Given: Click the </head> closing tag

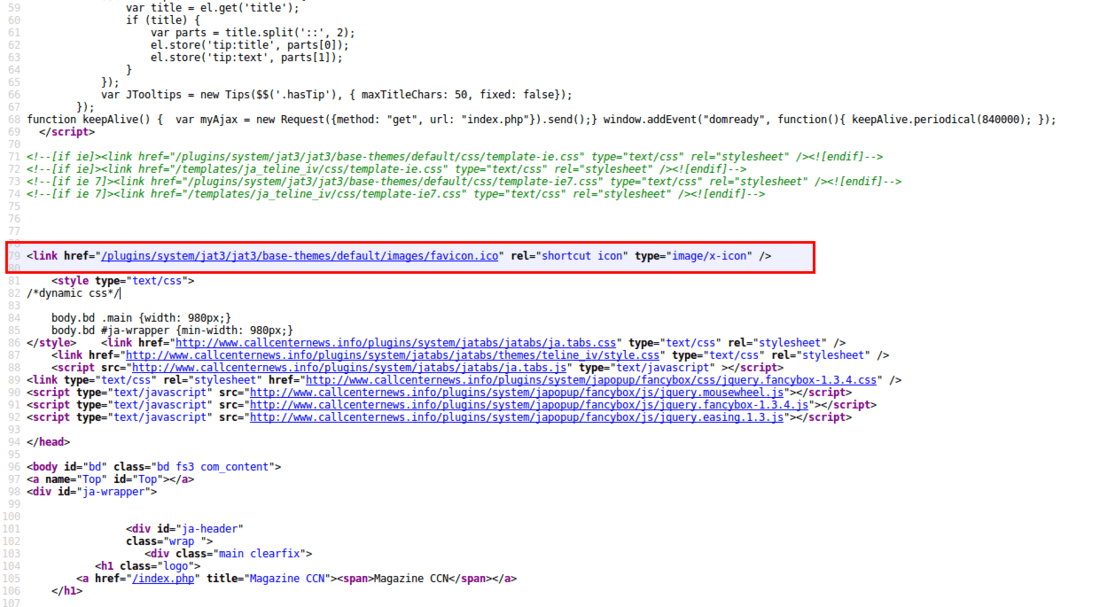Looking at the screenshot, I should click(x=48, y=442).
